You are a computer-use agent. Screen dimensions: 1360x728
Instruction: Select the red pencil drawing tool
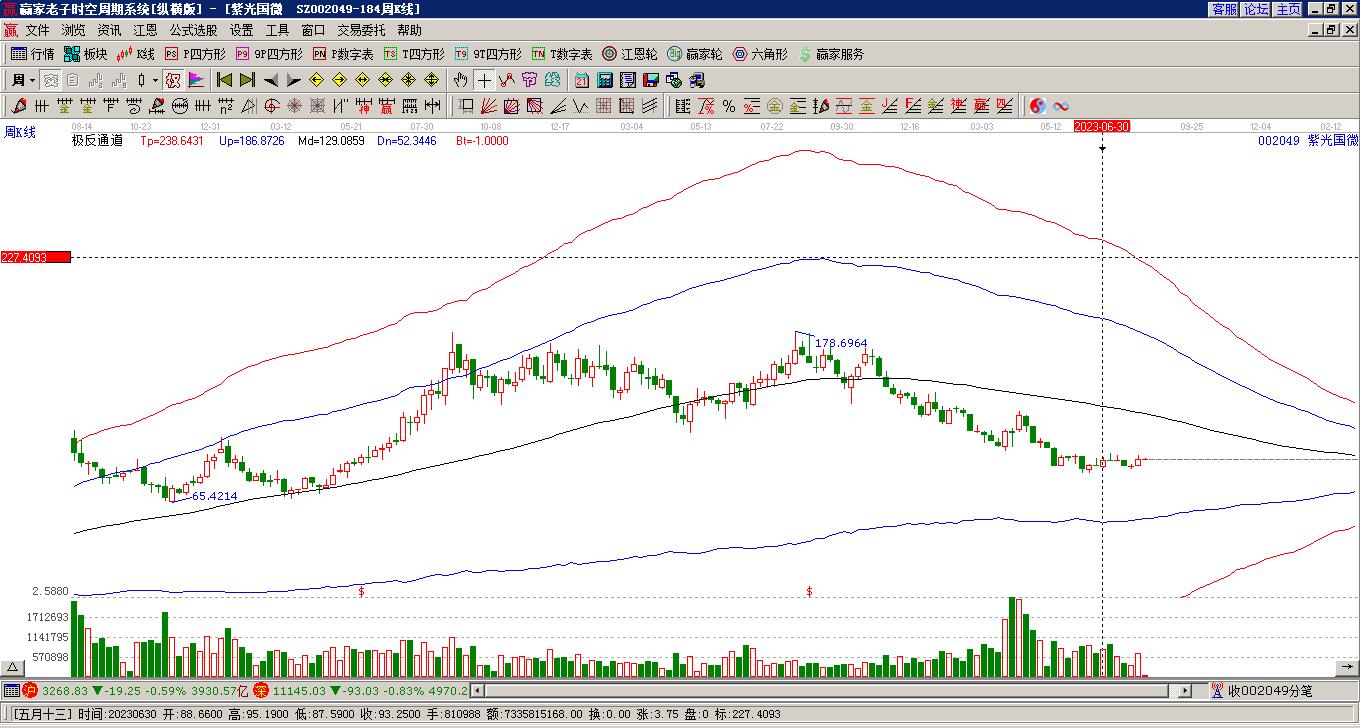(x=19, y=106)
